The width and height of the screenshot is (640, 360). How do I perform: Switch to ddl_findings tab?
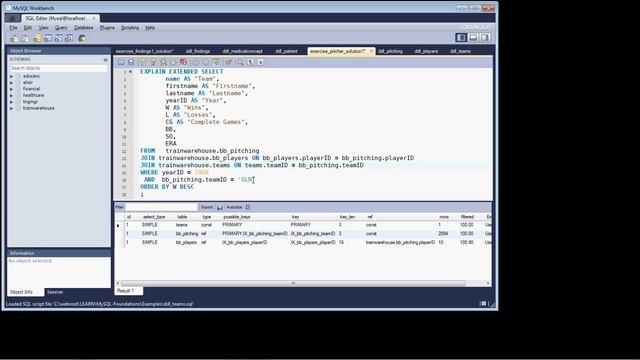pos(198,51)
